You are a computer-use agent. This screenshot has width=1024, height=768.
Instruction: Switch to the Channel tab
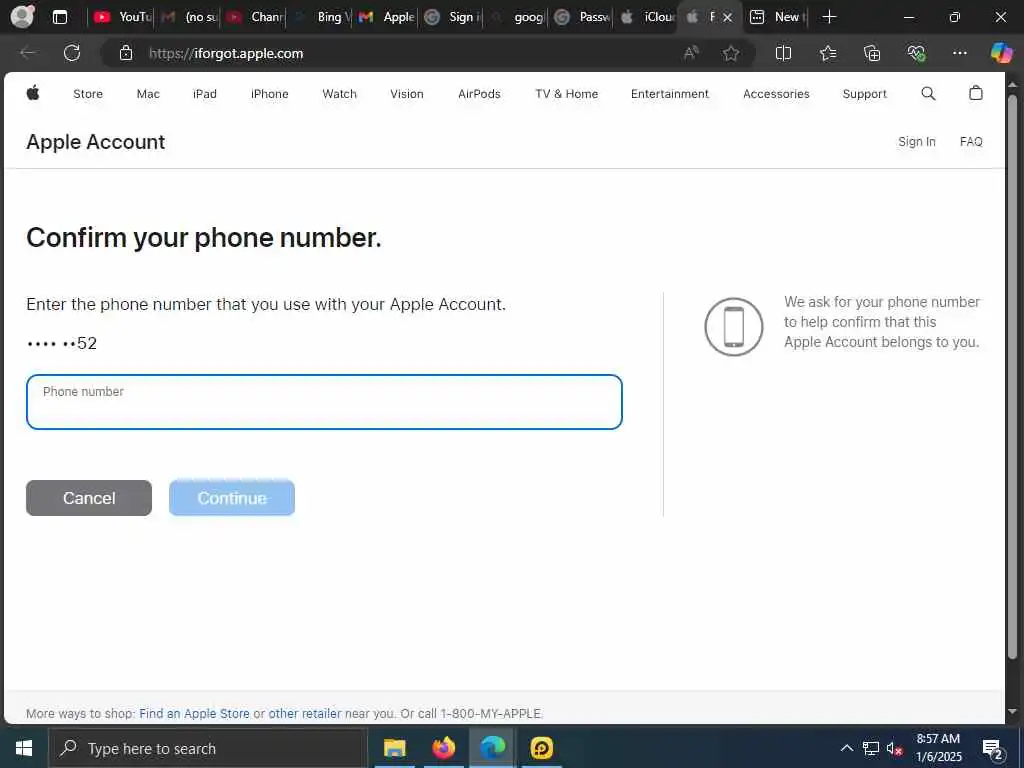pyautogui.click(x=255, y=17)
